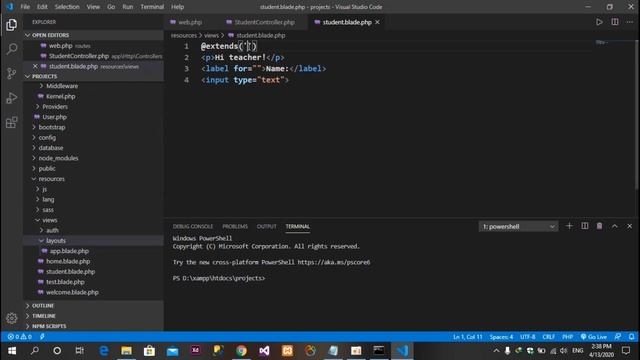Run the current file with play icon
This screenshot has height=360, width=640.
pos(599,22)
